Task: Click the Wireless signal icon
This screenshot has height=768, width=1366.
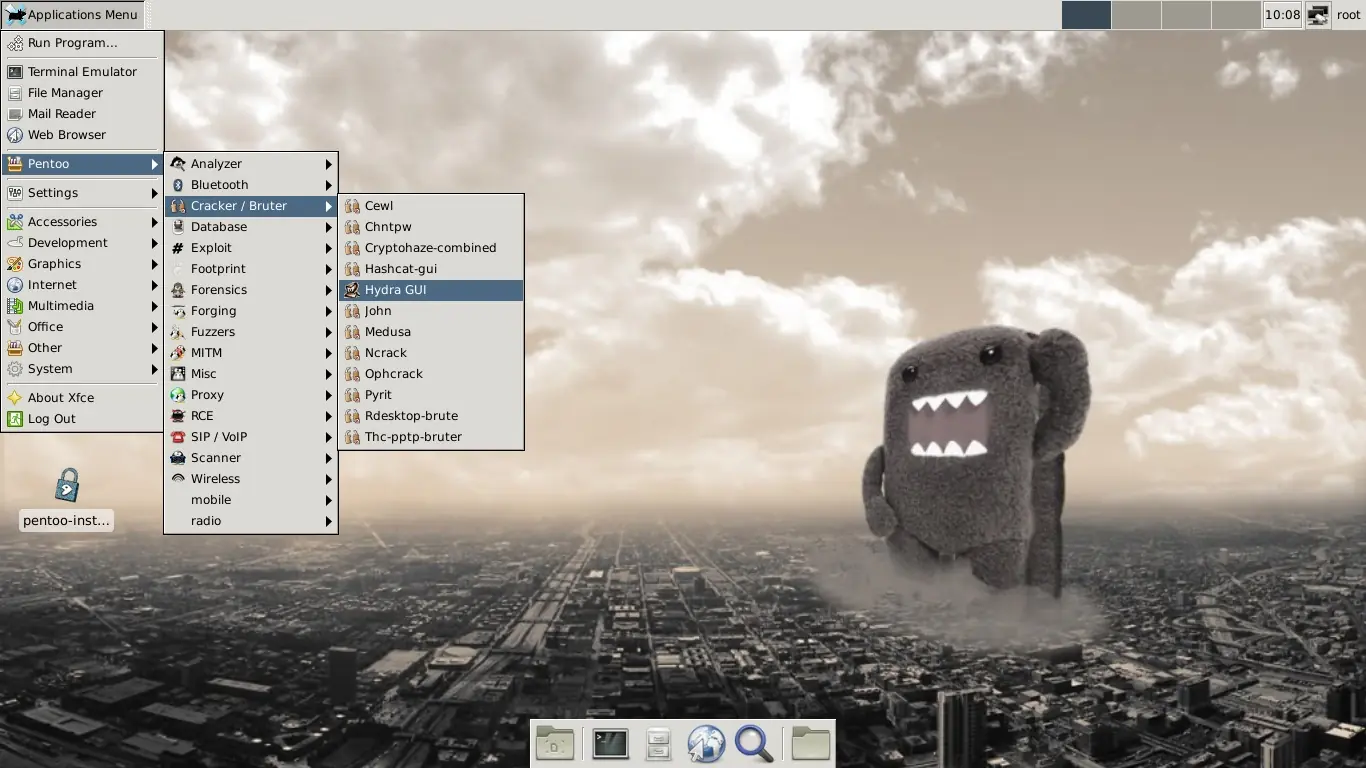Action: (178, 479)
